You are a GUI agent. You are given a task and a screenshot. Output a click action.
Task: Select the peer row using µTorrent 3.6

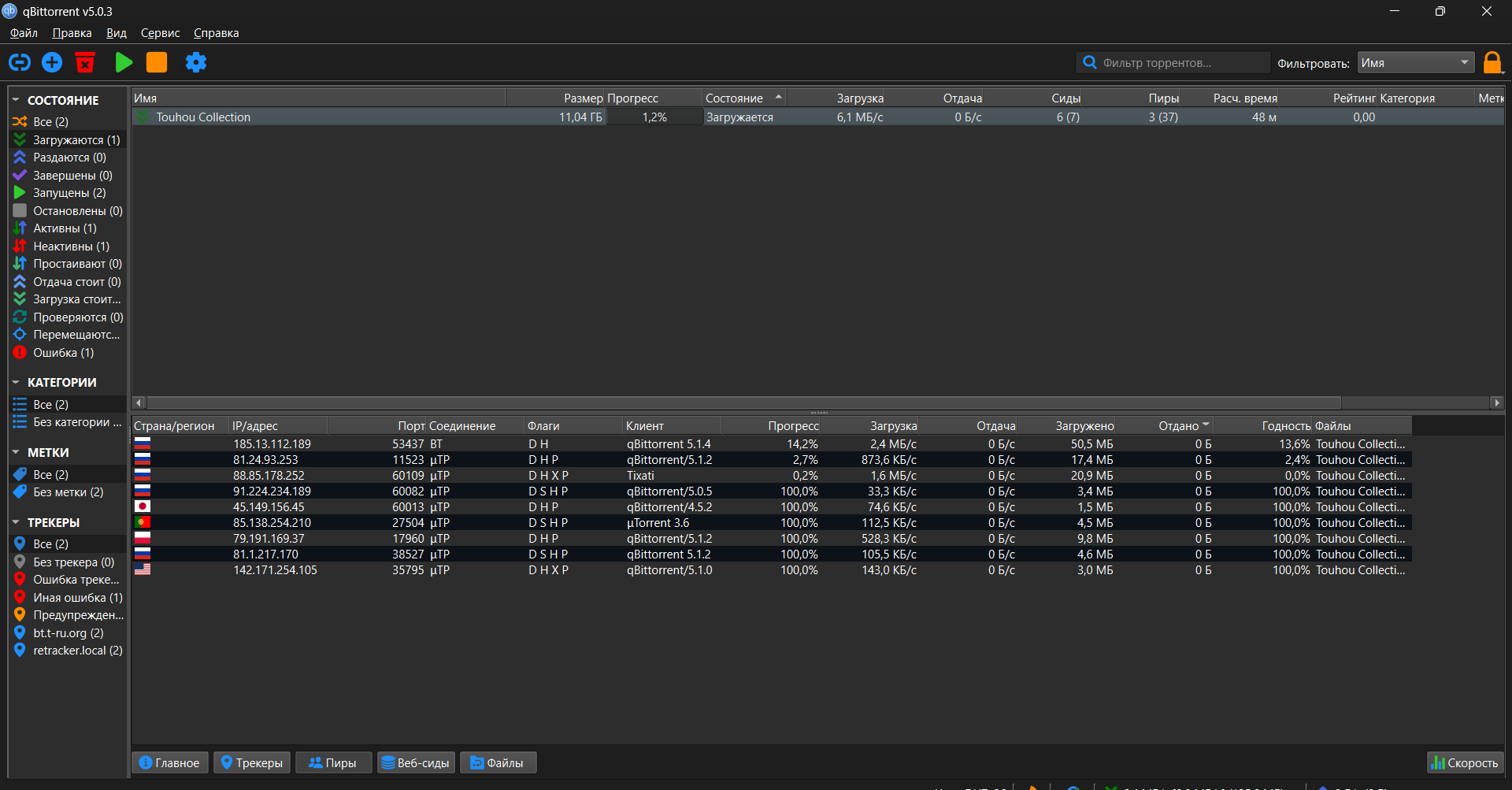[x=772, y=523]
